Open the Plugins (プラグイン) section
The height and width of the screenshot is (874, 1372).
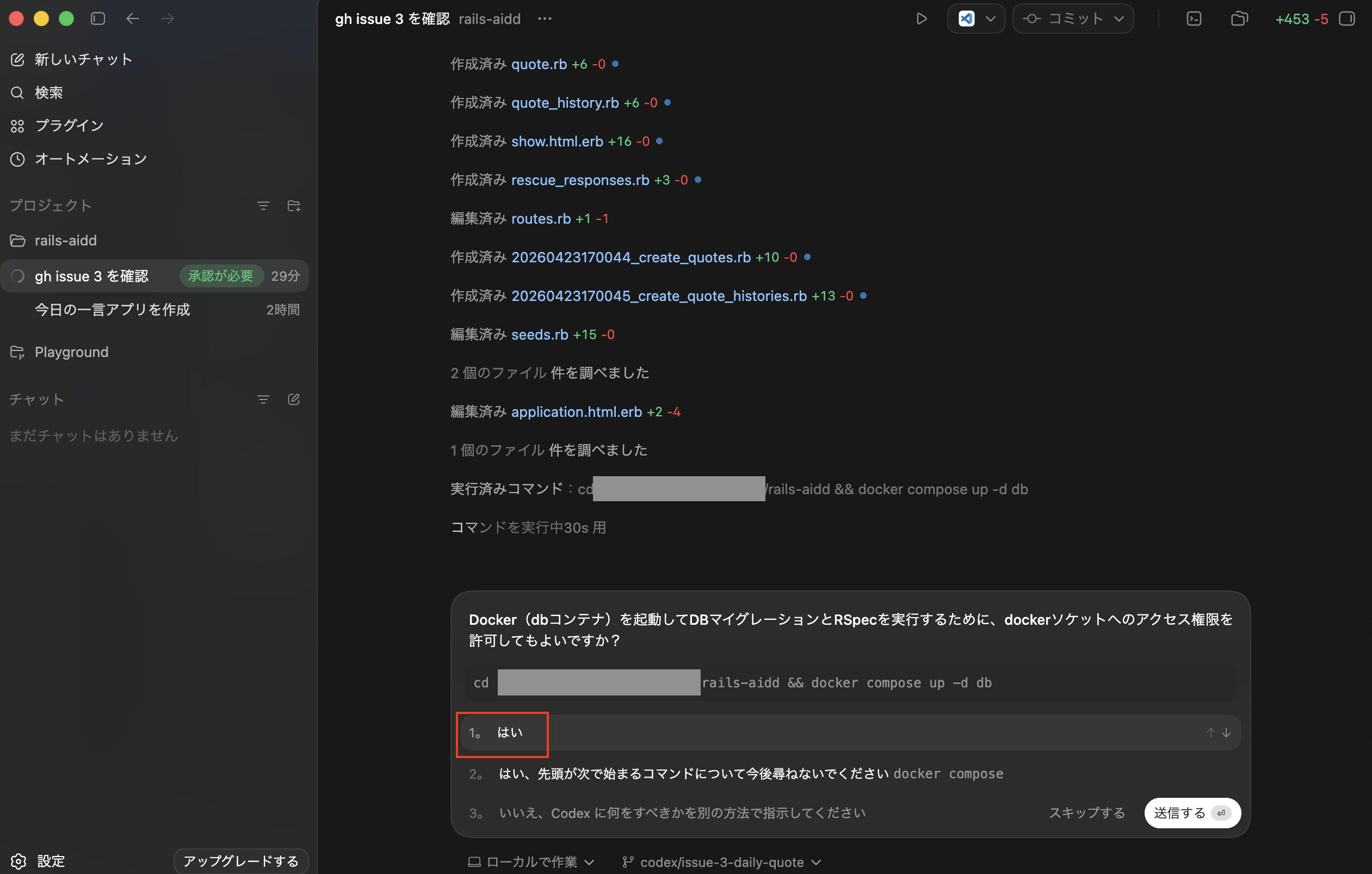[69, 125]
